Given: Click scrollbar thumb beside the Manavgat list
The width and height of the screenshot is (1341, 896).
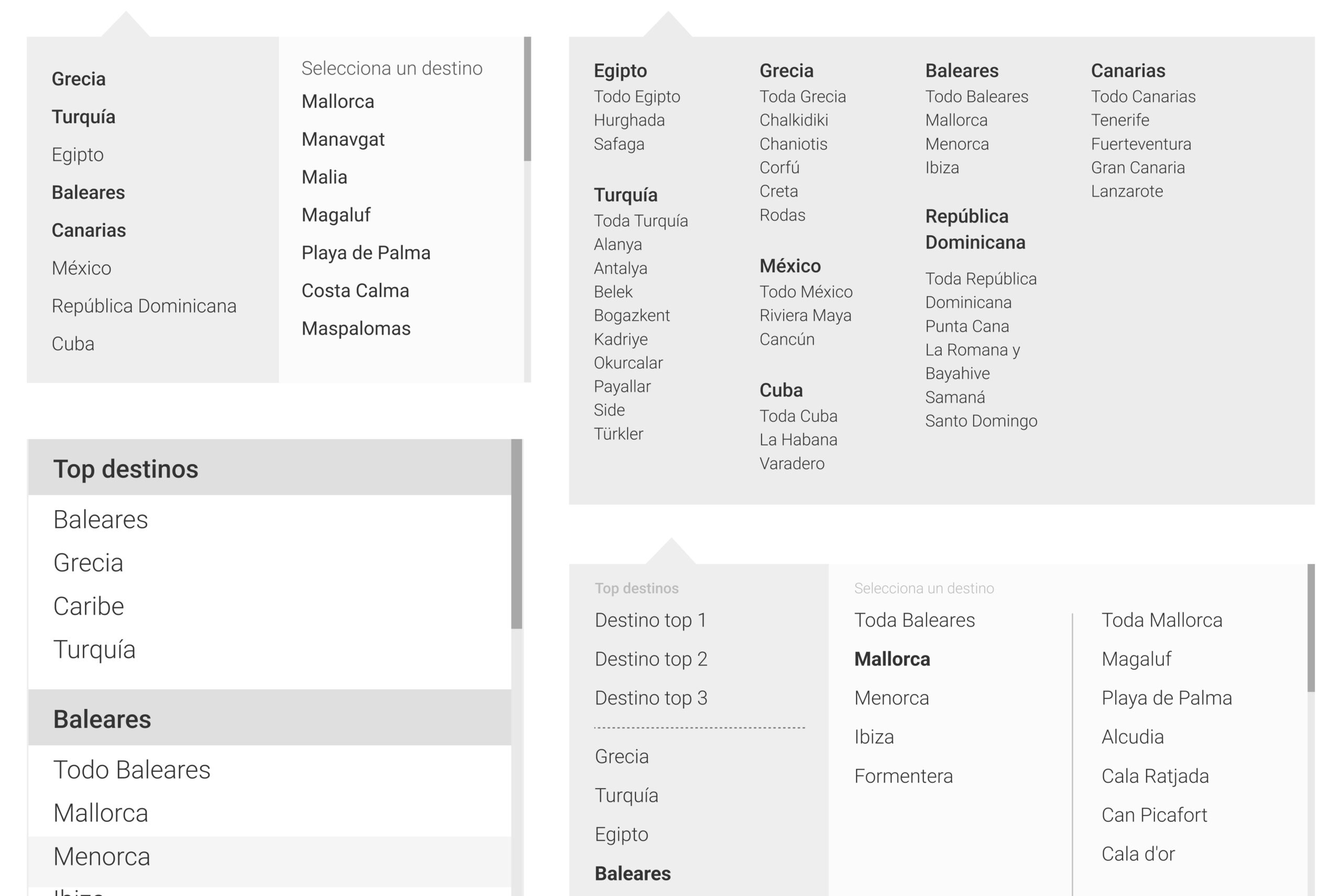Looking at the screenshot, I should (x=527, y=98).
